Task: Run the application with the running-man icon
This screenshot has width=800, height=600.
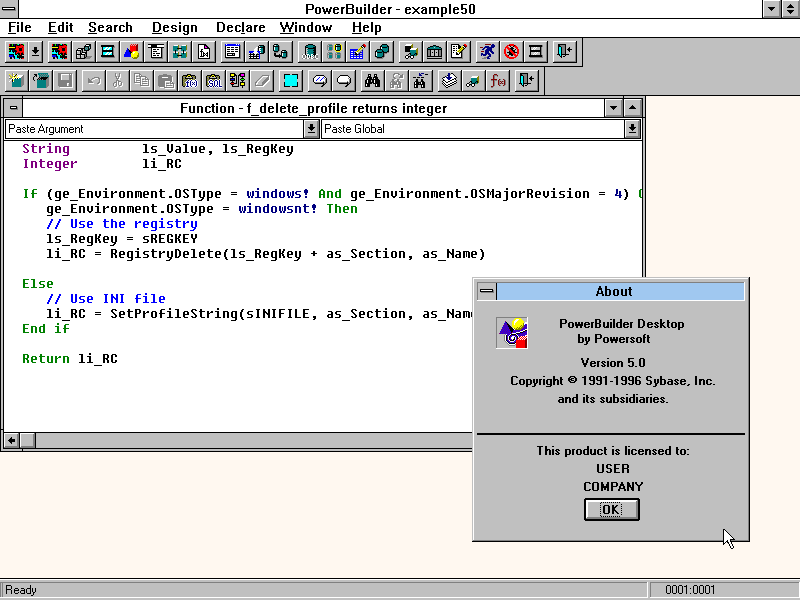Action: tap(487, 52)
